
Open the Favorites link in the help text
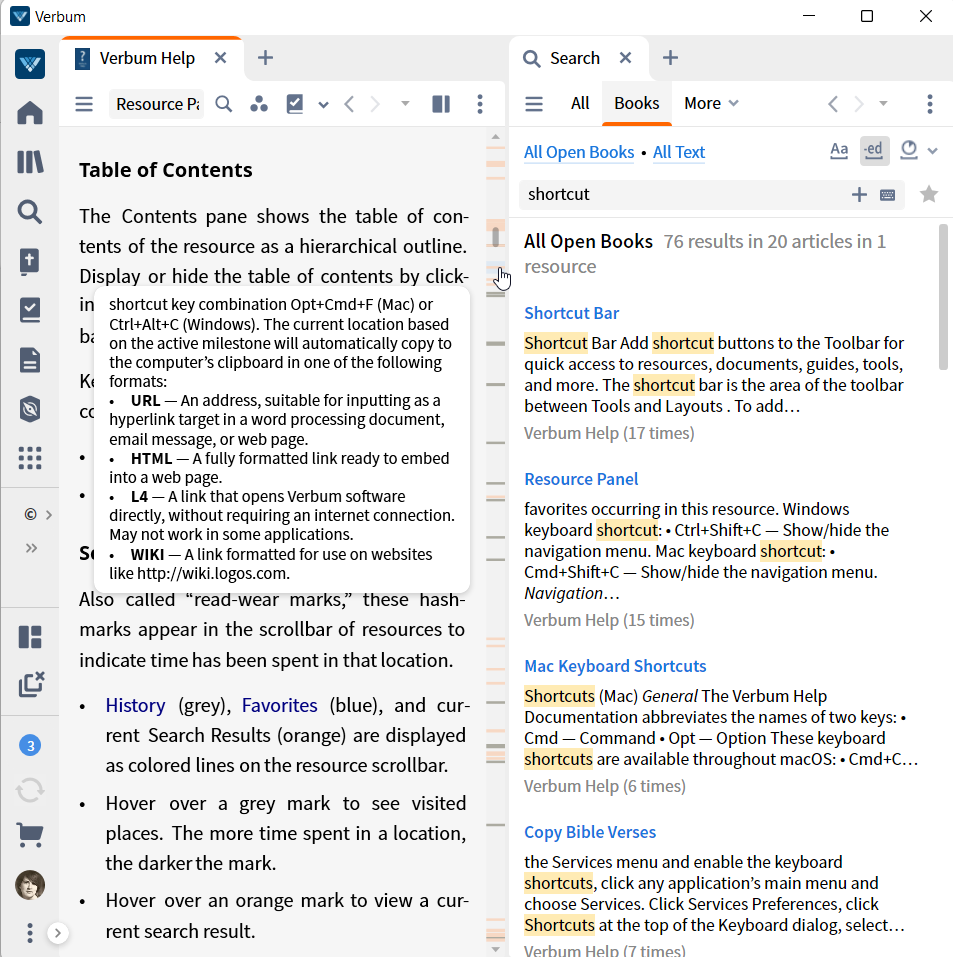(x=280, y=705)
